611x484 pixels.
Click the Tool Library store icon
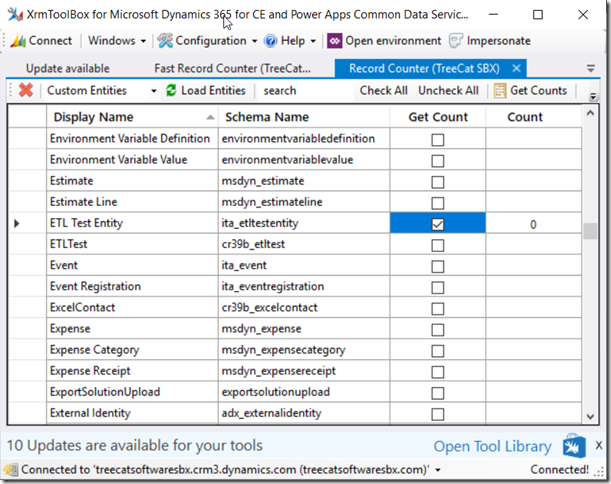(574, 445)
